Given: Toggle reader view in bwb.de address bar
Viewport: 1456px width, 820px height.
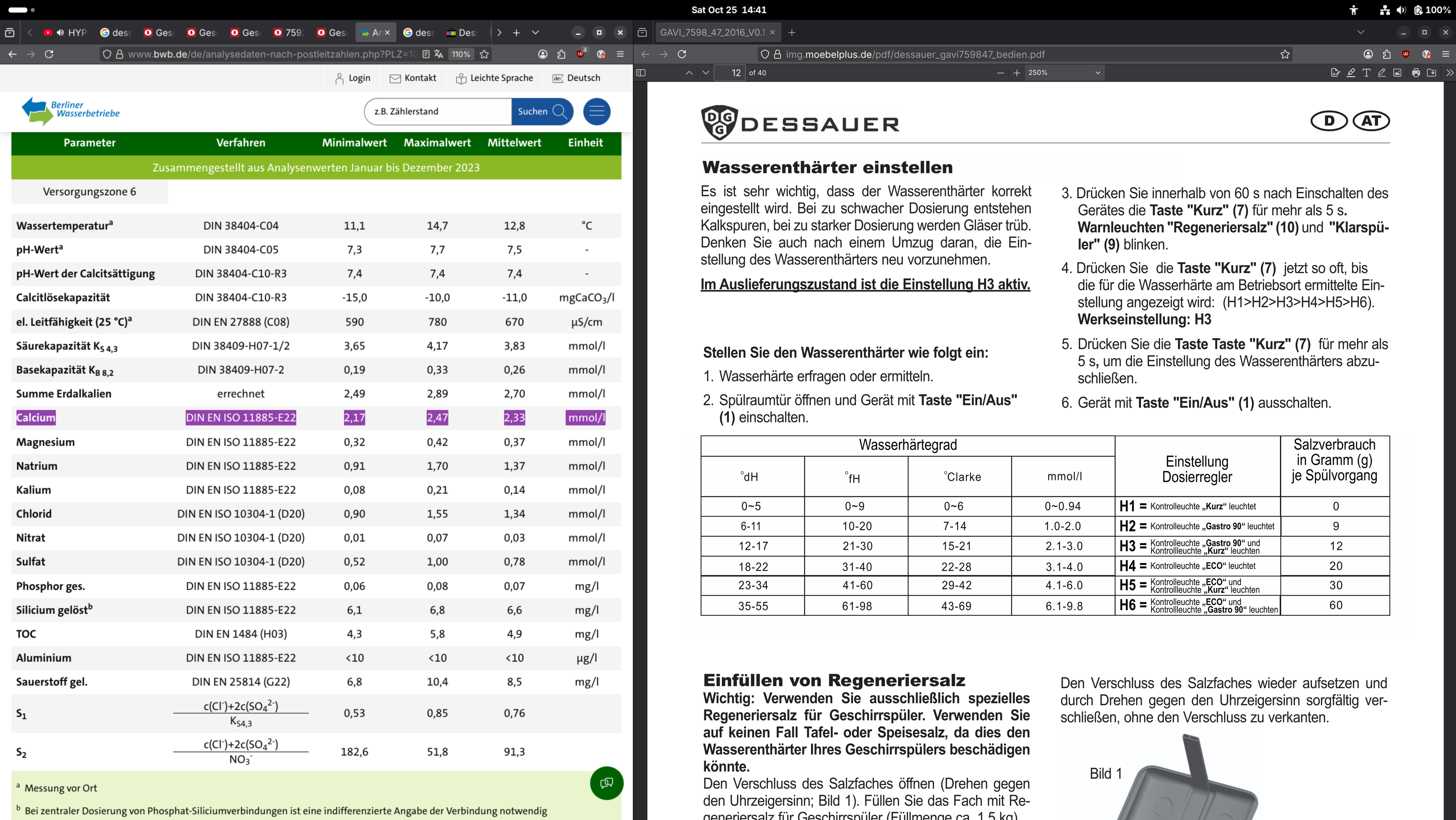Looking at the screenshot, I should coord(426,54).
